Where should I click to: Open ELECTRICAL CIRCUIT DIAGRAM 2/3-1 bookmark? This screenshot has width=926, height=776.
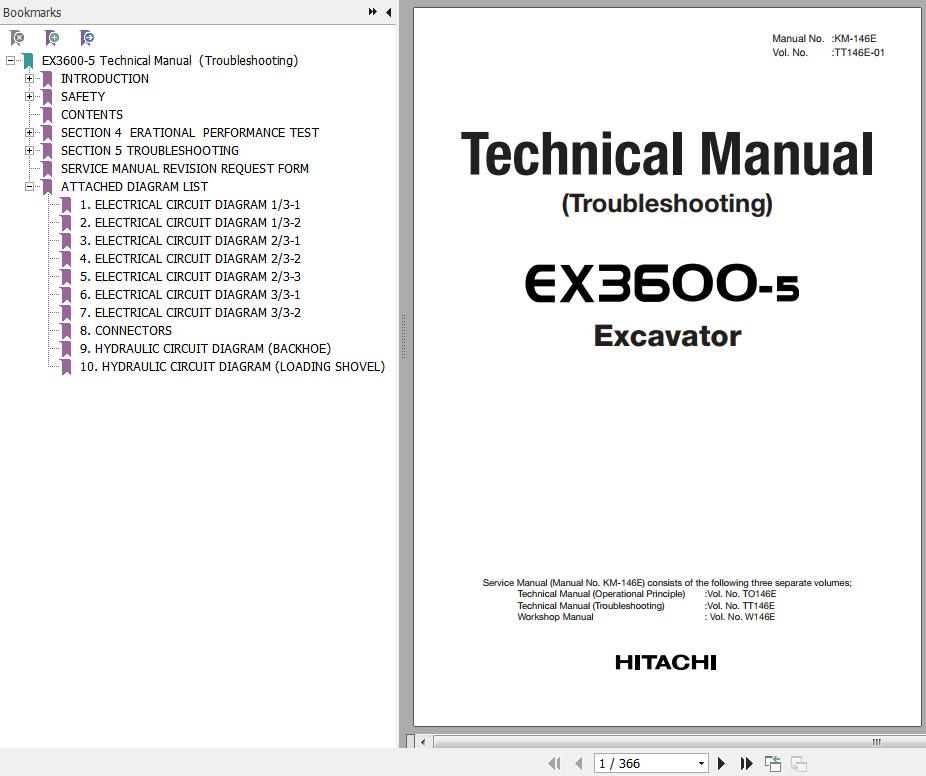[190, 241]
